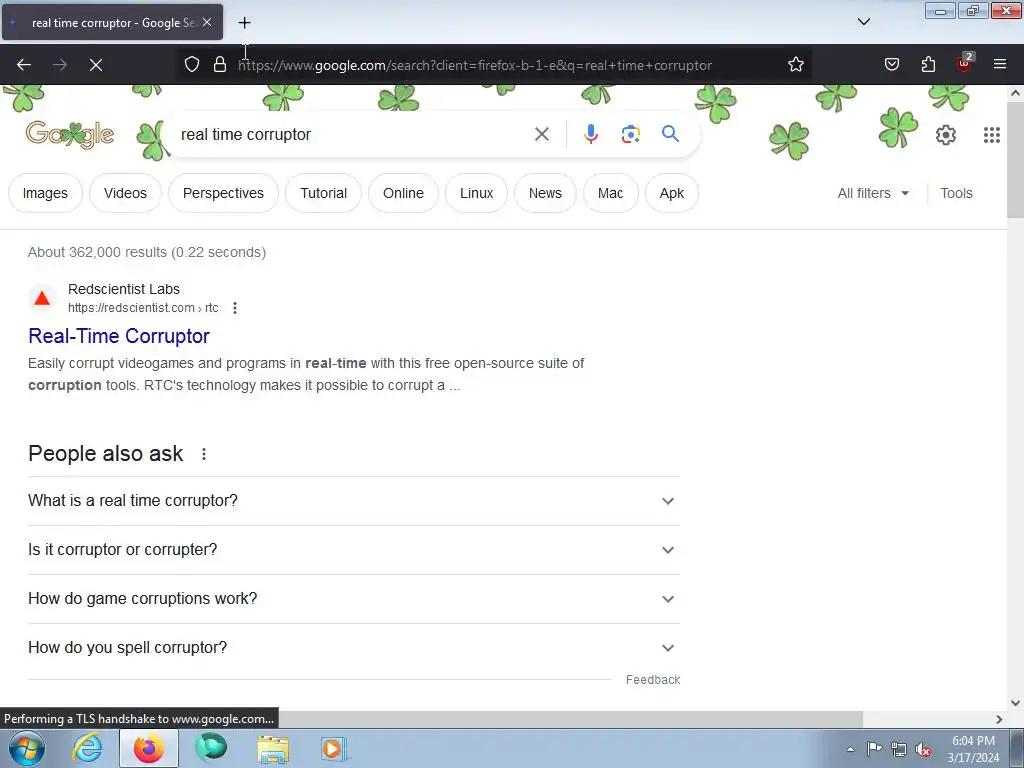Viewport: 1024px width, 768px height.
Task: Open search Tools
Action: [x=956, y=193]
